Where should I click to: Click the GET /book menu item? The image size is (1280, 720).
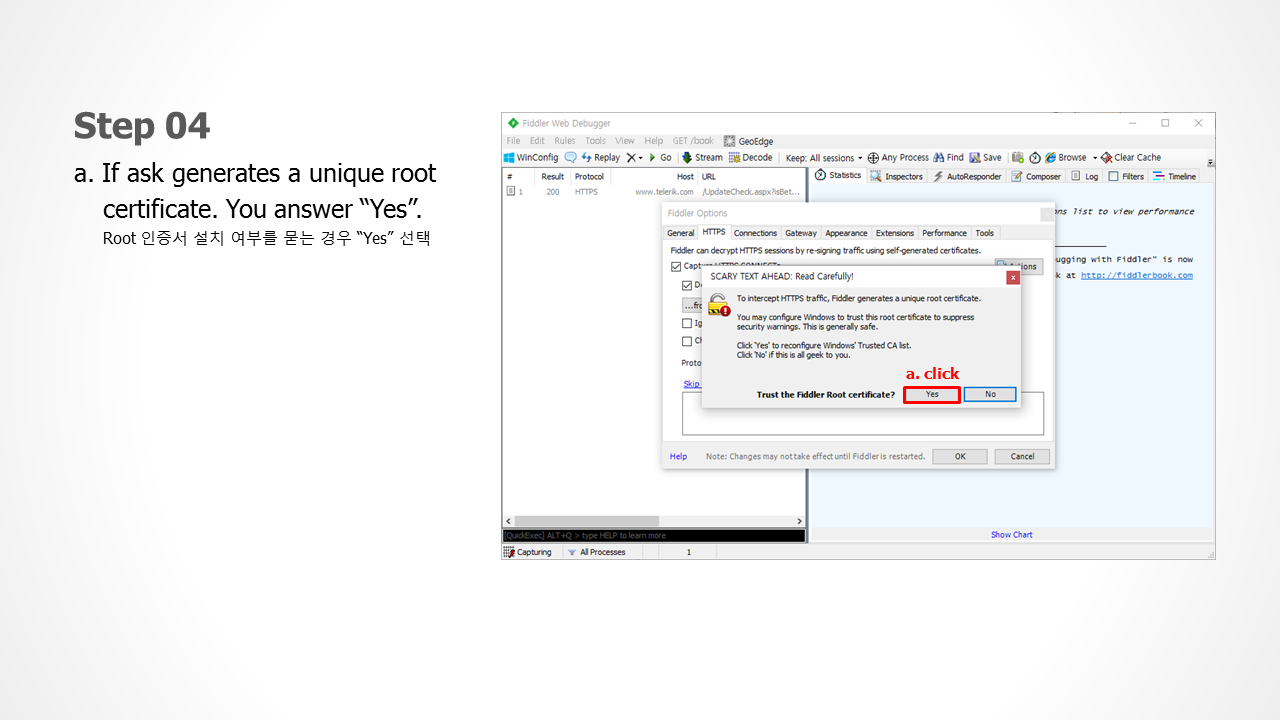[x=693, y=141]
